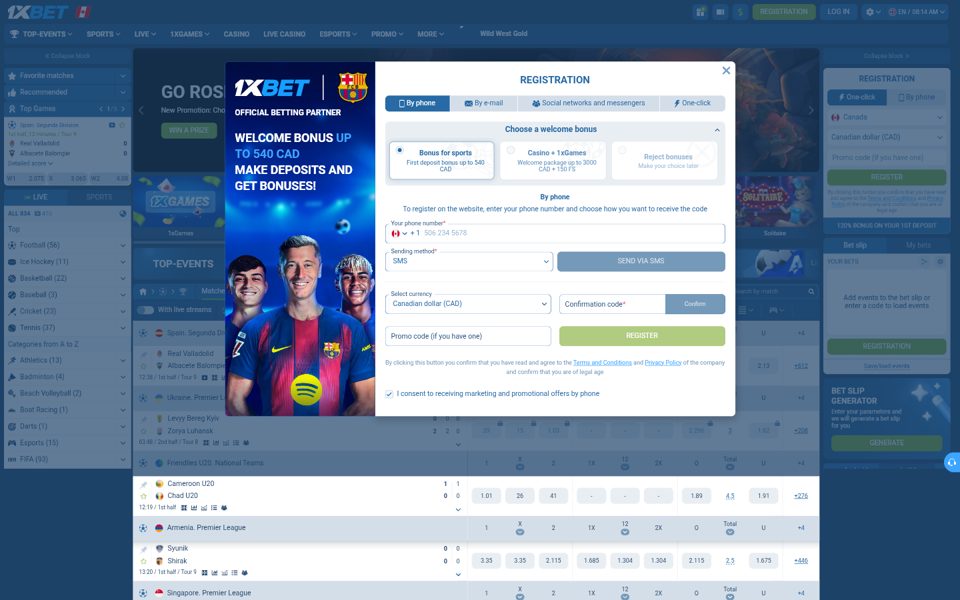This screenshot has height=600, width=960.
Task: Click the Basketball (22) icon
Action: coord(12,279)
